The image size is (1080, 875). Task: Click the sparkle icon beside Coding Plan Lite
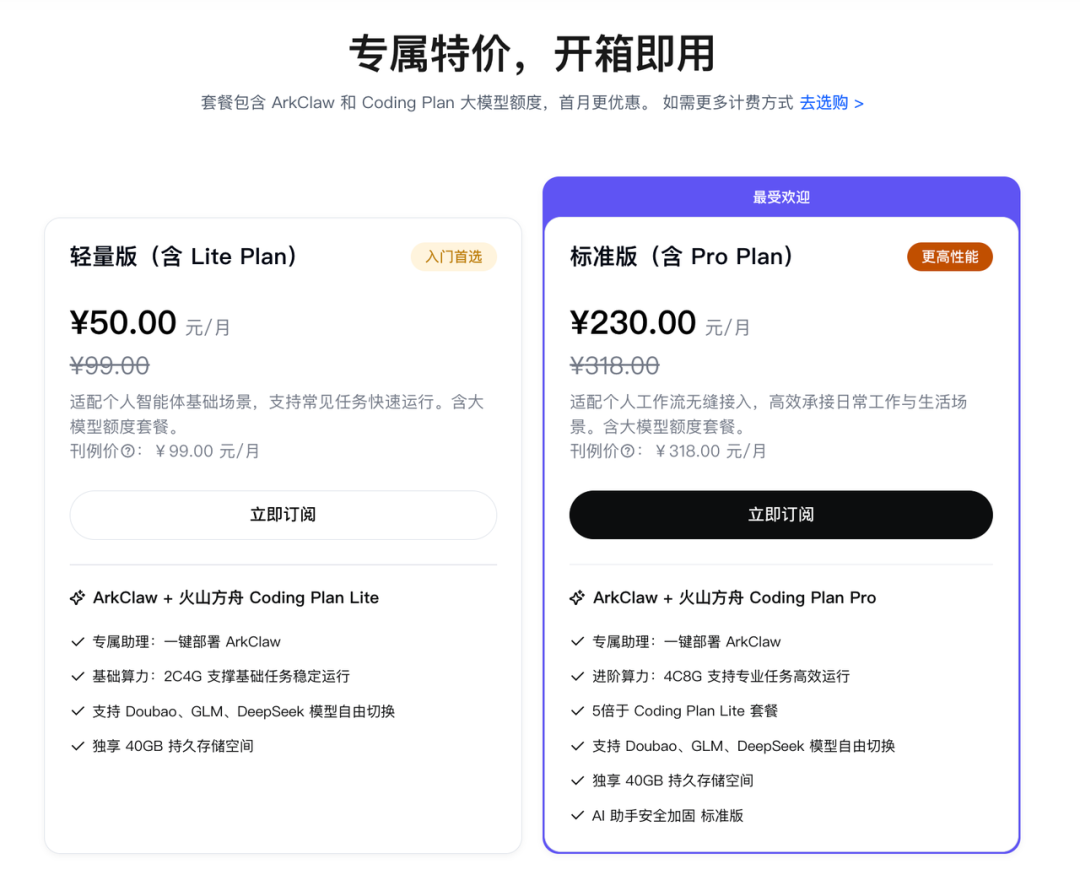pos(78,598)
